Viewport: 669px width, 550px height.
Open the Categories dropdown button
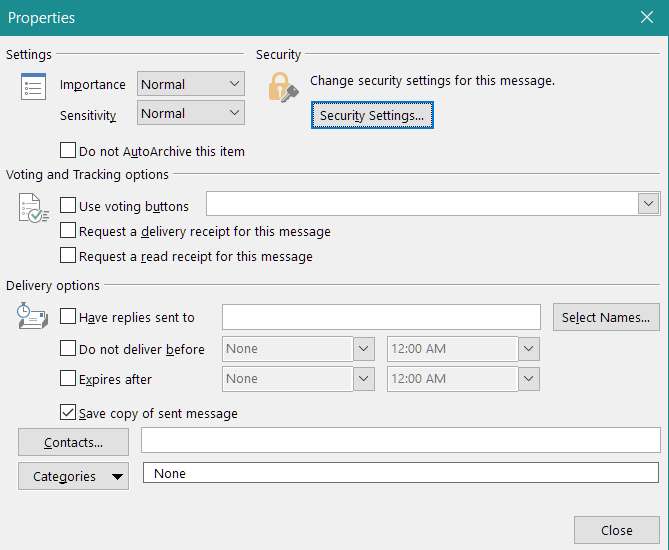tap(73, 476)
